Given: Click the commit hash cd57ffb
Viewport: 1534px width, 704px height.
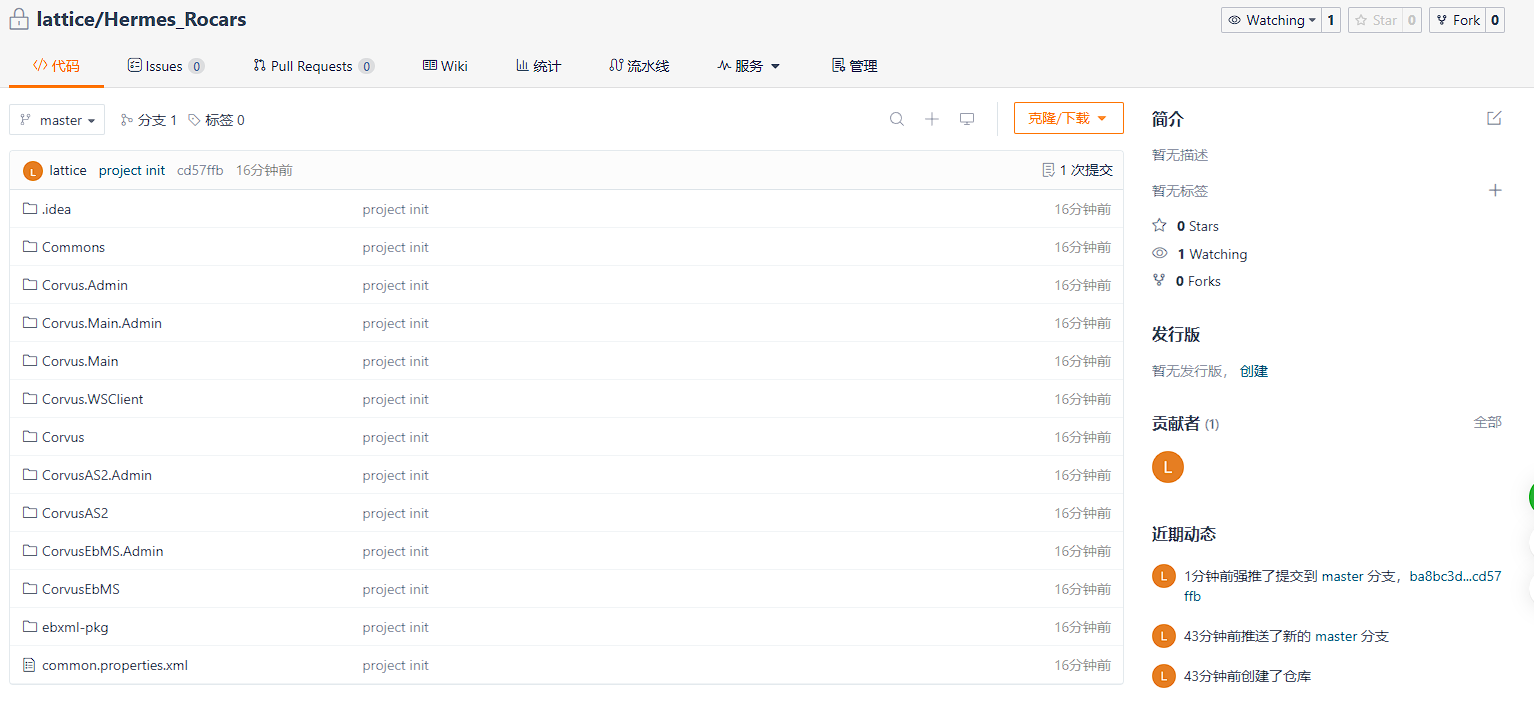Looking at the screenshot, I should pyautogui.click(x=200, y=170).
